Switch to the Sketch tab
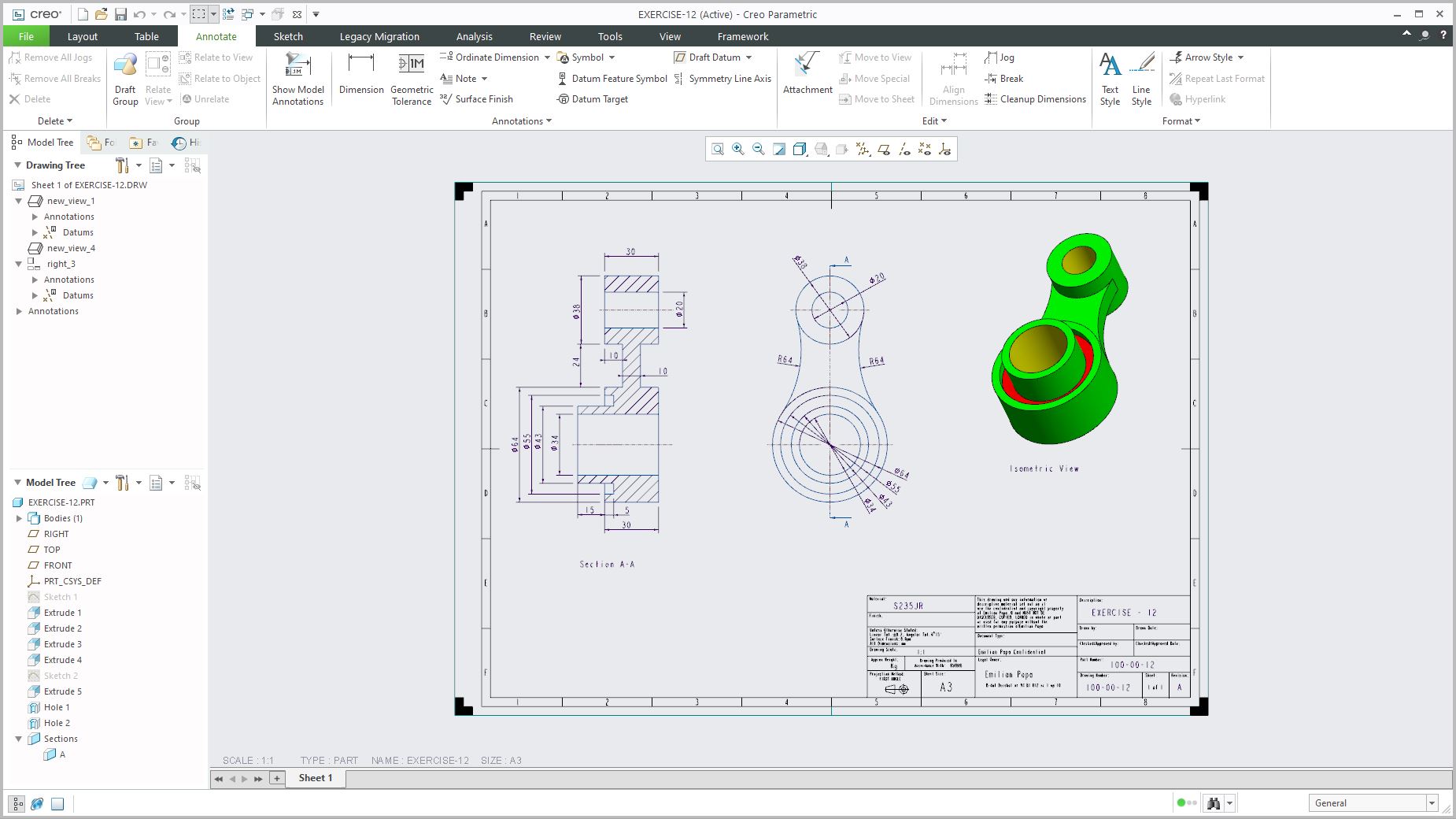Screen dimensions: 1456x819 (x=288, y=36)
